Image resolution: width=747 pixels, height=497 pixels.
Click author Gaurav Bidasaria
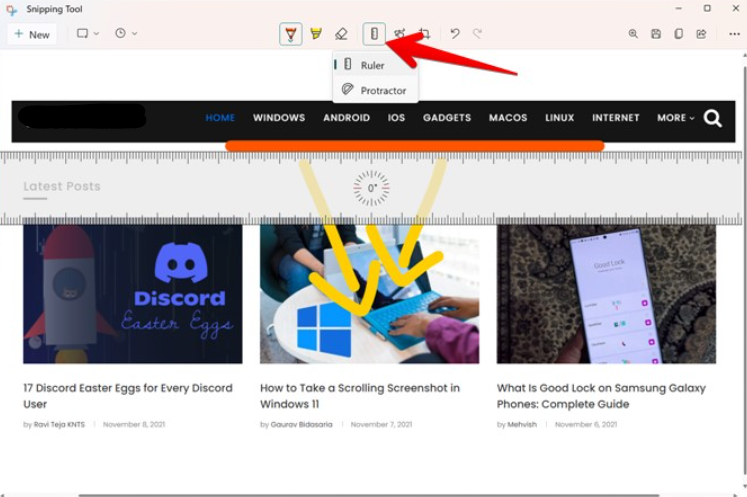(x=302, y=424)
